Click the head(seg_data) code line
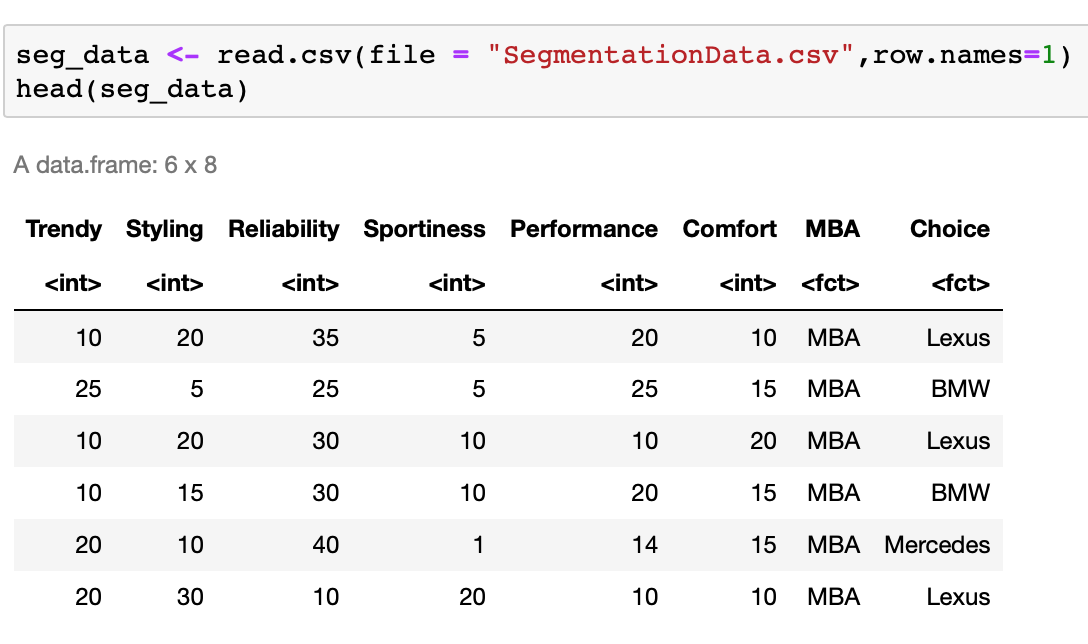Image resolution: width=1088 pixels, height=644 pixels. 131,88
